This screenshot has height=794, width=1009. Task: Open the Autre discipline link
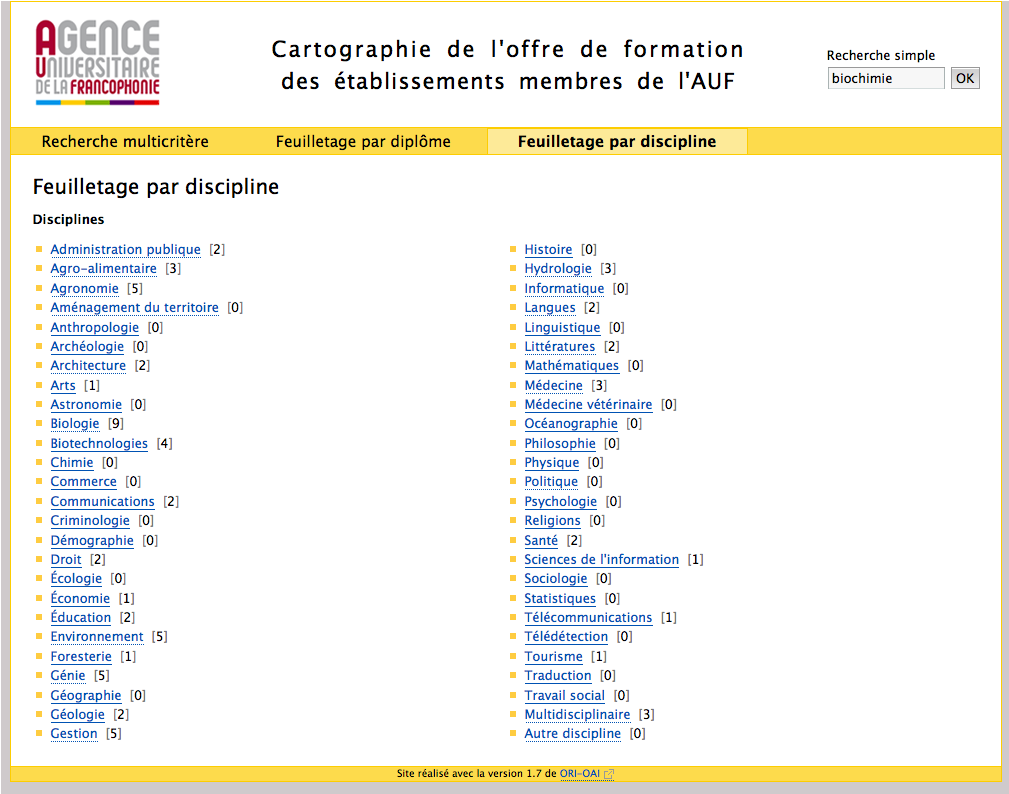[x=572, y=734]
